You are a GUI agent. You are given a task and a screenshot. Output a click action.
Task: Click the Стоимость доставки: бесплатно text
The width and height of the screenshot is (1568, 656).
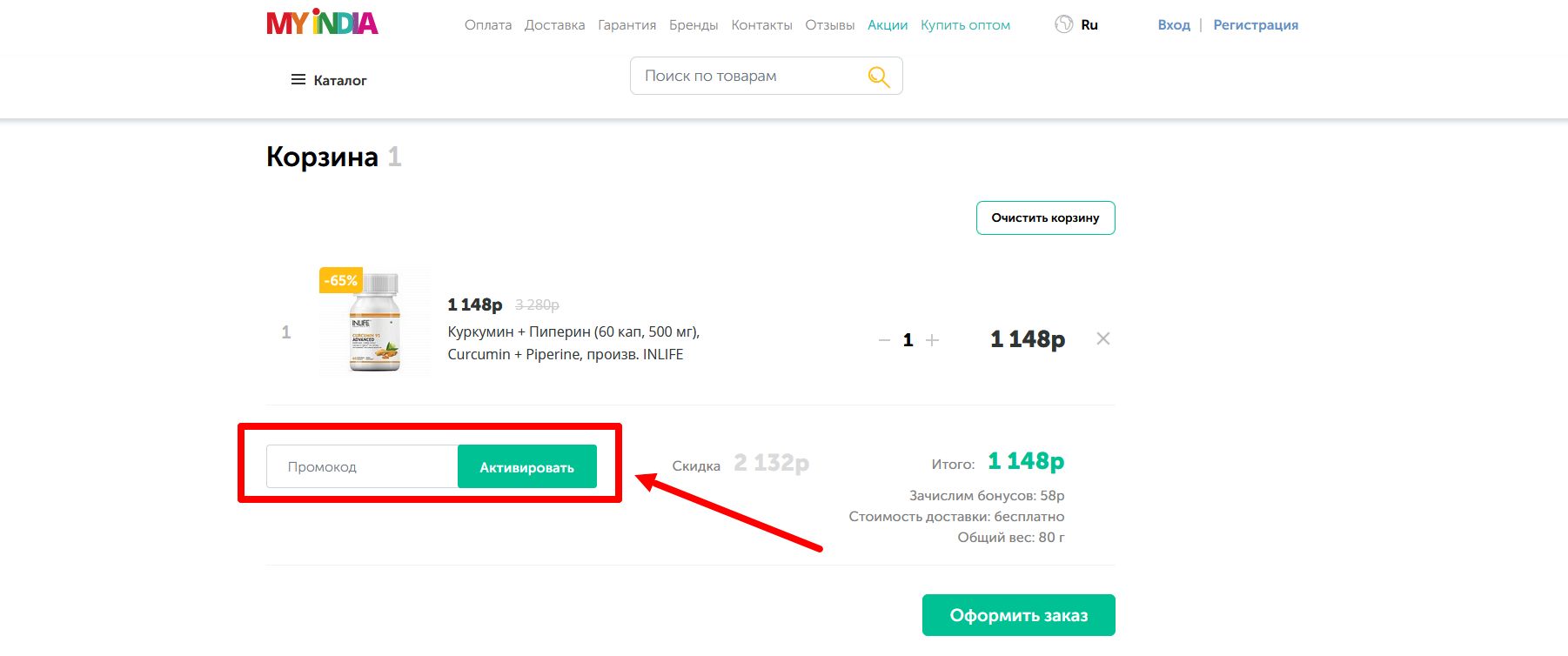click(x=956, y=517)
